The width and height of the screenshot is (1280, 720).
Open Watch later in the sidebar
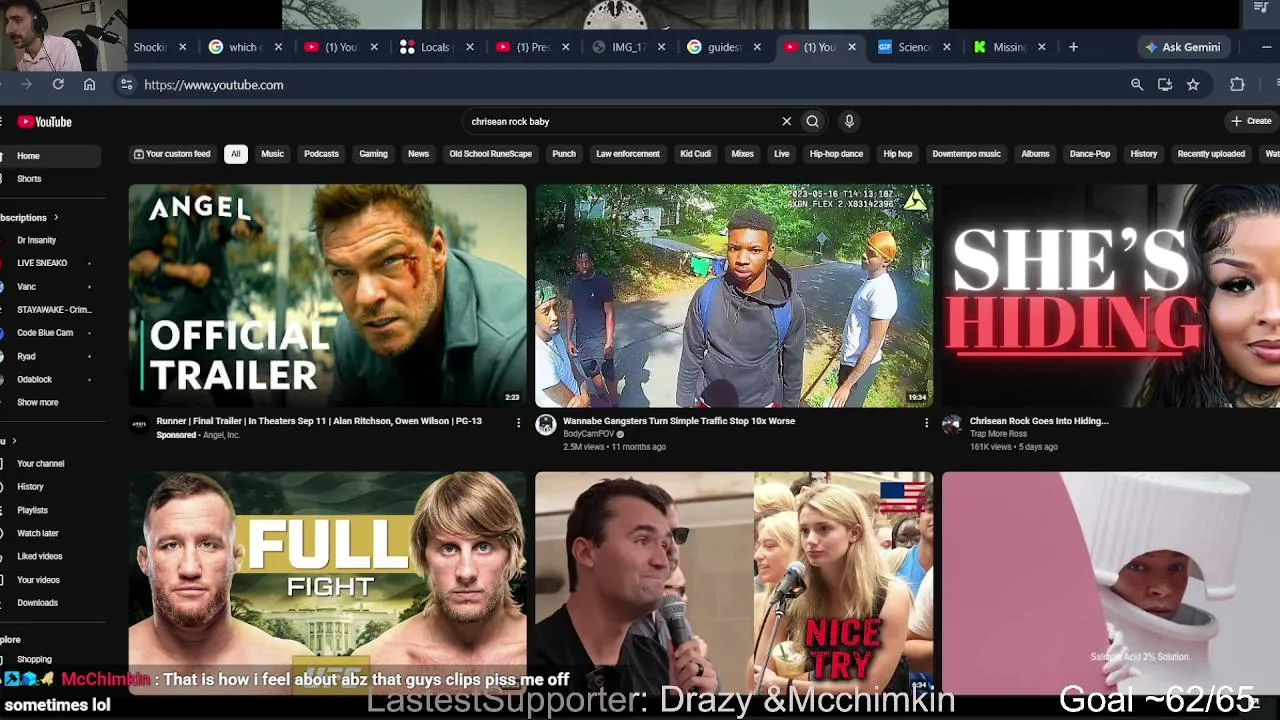coord(38,534)
